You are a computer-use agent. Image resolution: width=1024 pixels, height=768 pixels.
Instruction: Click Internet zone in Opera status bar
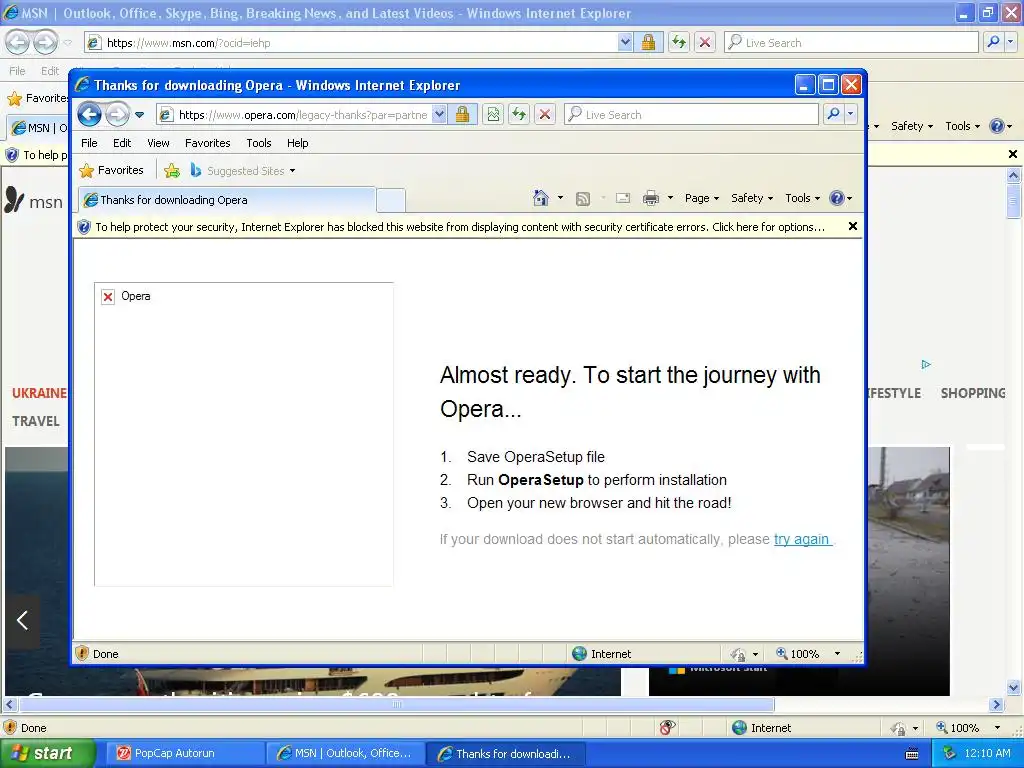tap(601, 654)
